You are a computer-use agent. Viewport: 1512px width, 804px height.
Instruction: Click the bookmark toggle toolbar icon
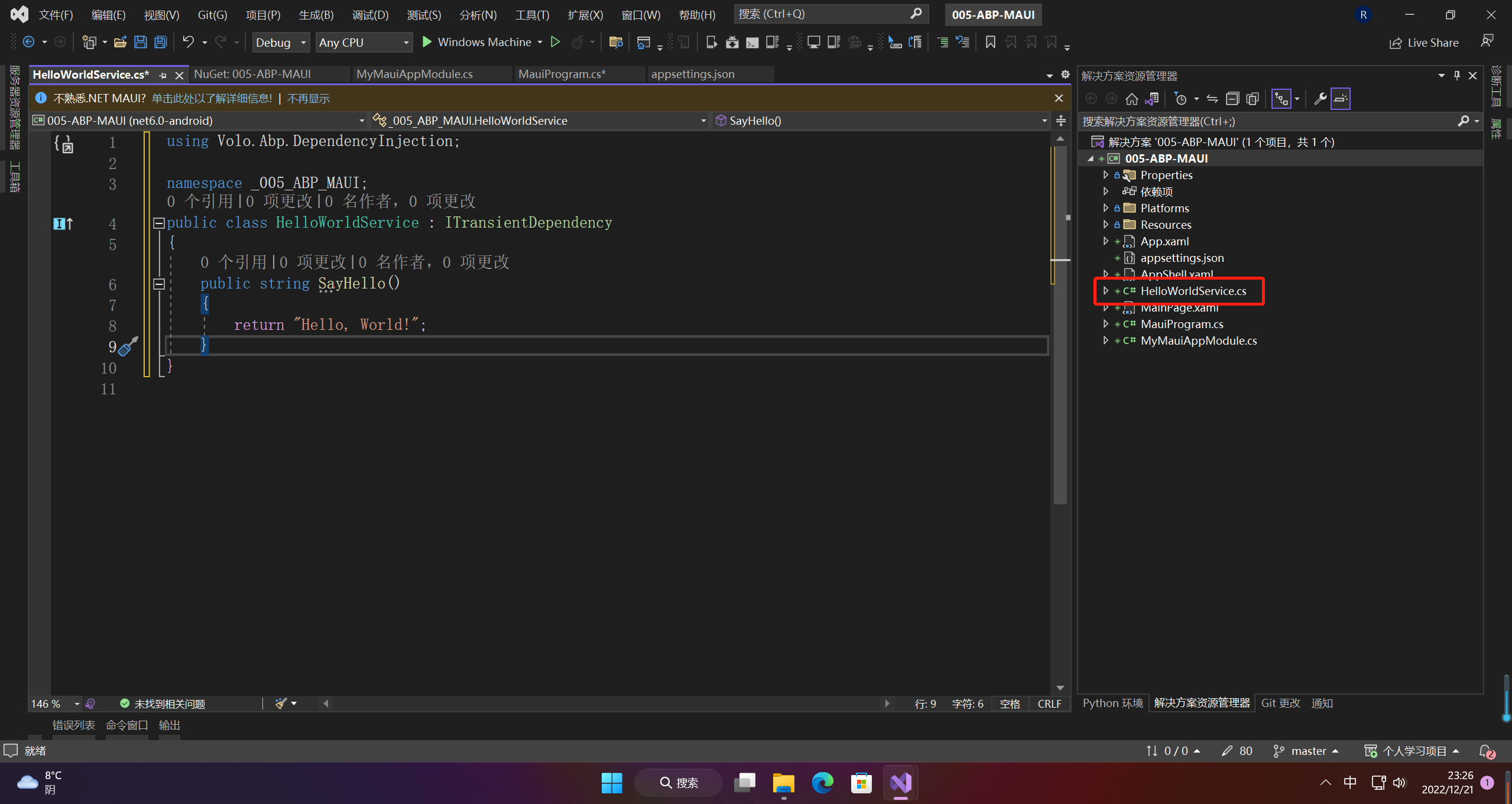(x=990, y=42)
